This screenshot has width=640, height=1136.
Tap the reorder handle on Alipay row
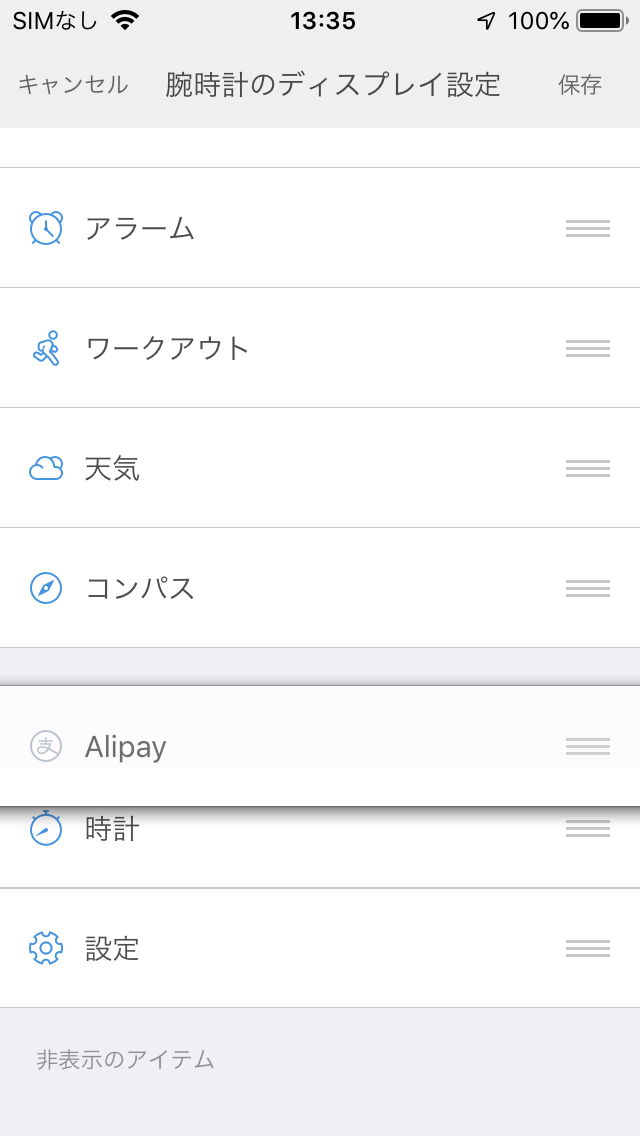pos(588,746)
